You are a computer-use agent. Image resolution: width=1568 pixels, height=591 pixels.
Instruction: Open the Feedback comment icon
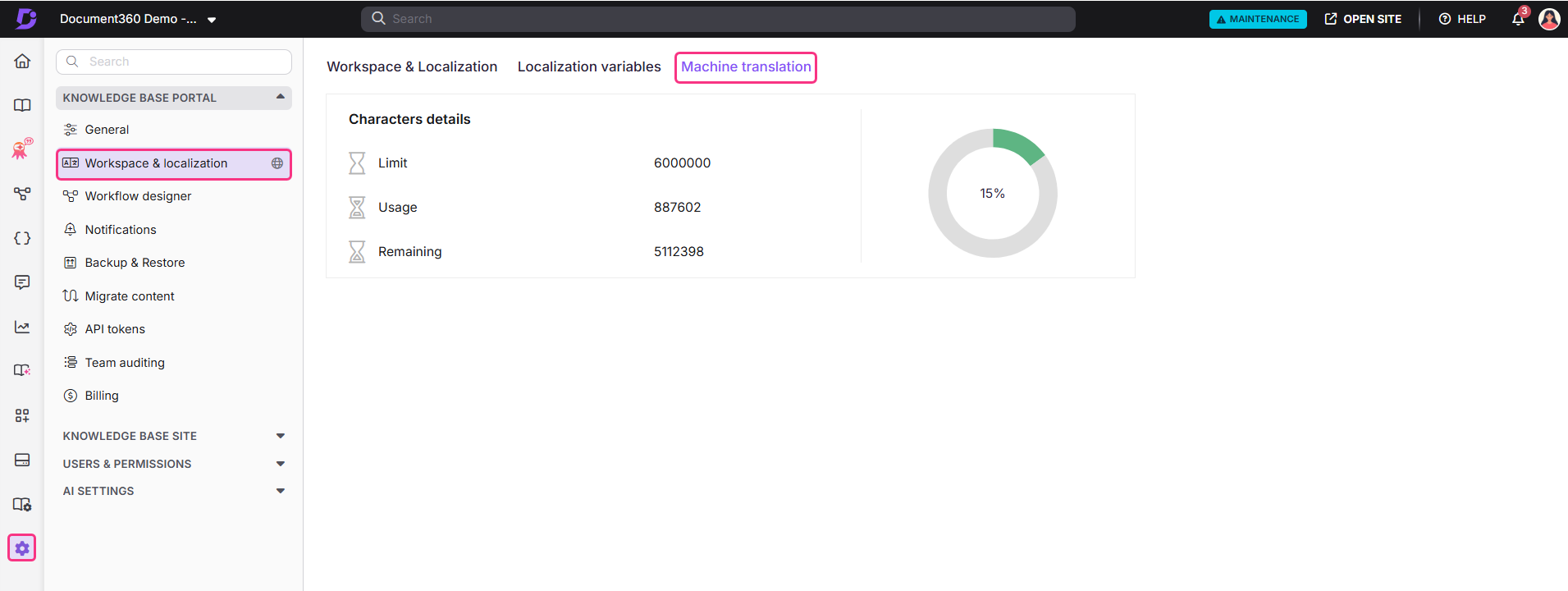[22, 282]
